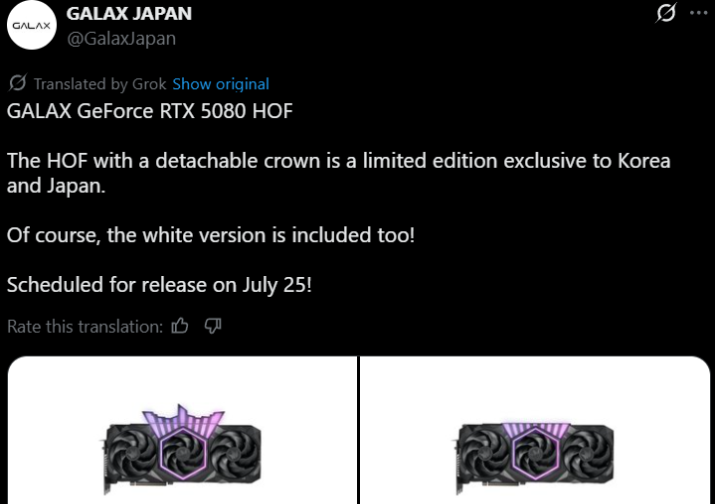The image size is (715, 504).
Task: Click the "white version is included too" line
Action: click(x=211, y=235)
